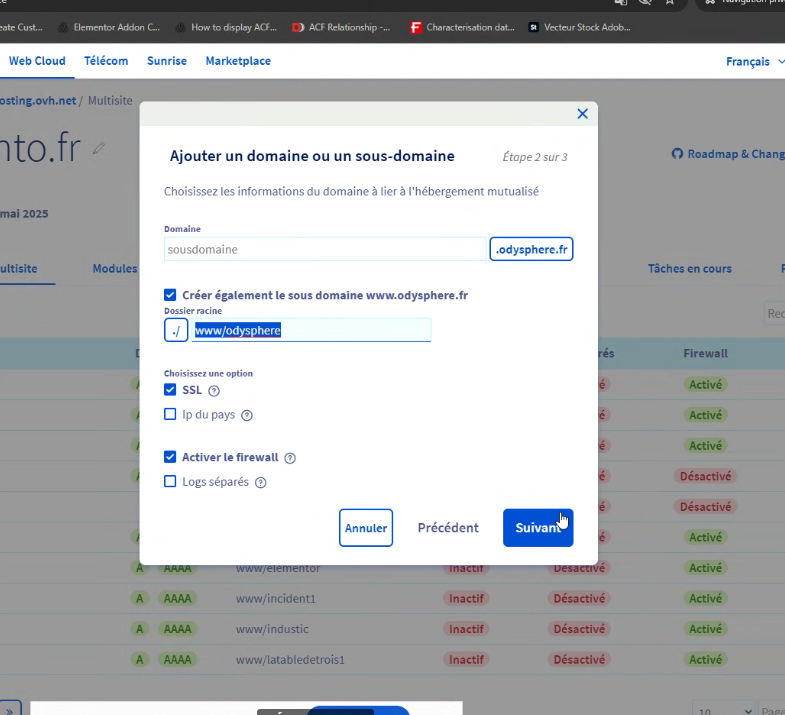Switch to the Télécom menu item
This screenshot has height=715, width=785.
pos(106,61)
